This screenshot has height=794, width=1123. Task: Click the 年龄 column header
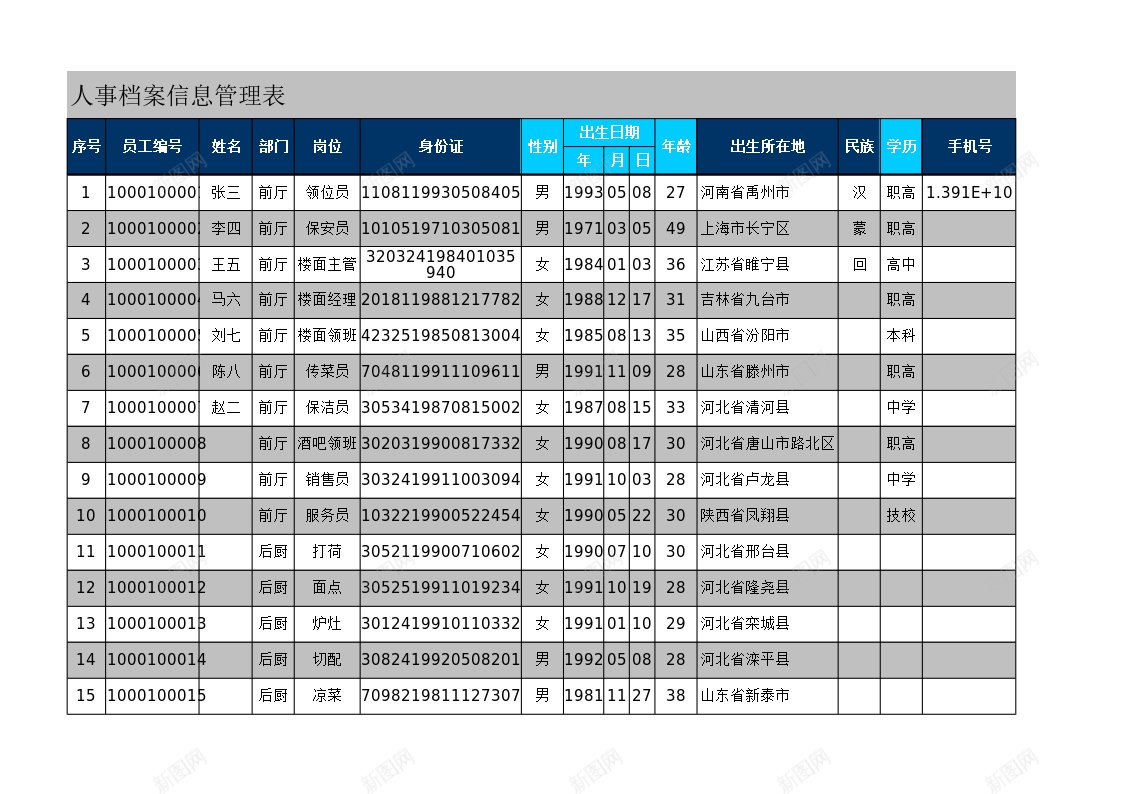(x=676, y=145)
